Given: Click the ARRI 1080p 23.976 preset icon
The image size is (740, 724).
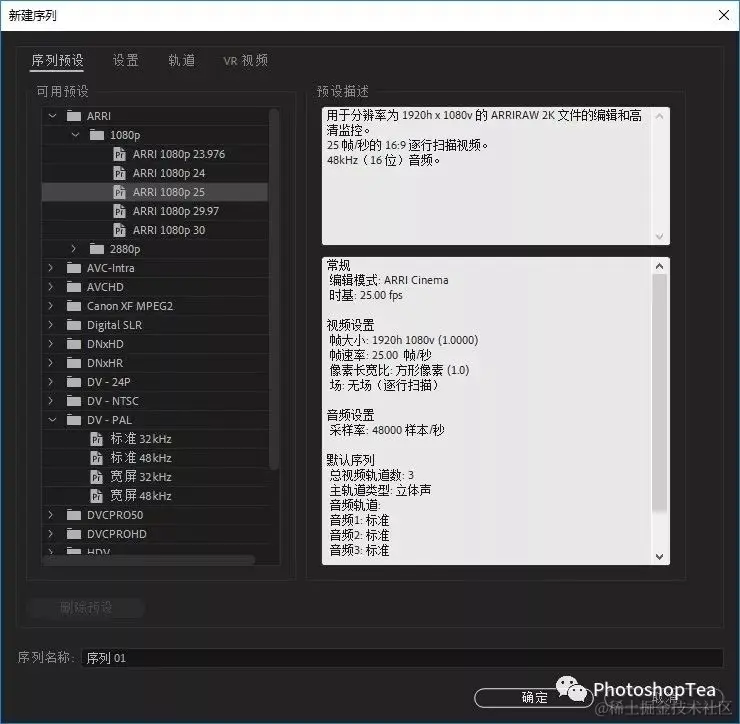Looking at the screenshot, I should (x=119, y=154).
